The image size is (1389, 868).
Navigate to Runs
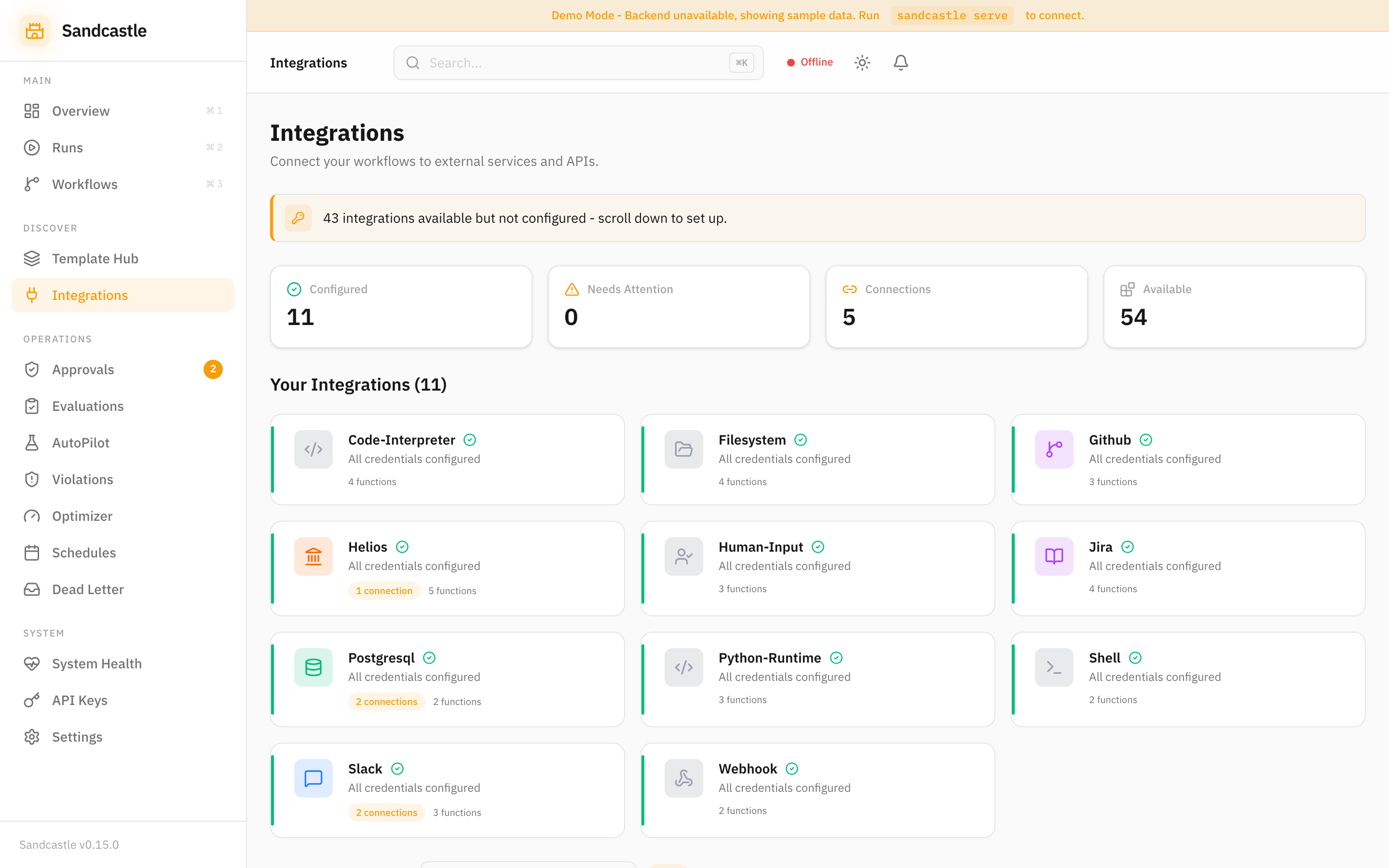click(x=67, y=147)
